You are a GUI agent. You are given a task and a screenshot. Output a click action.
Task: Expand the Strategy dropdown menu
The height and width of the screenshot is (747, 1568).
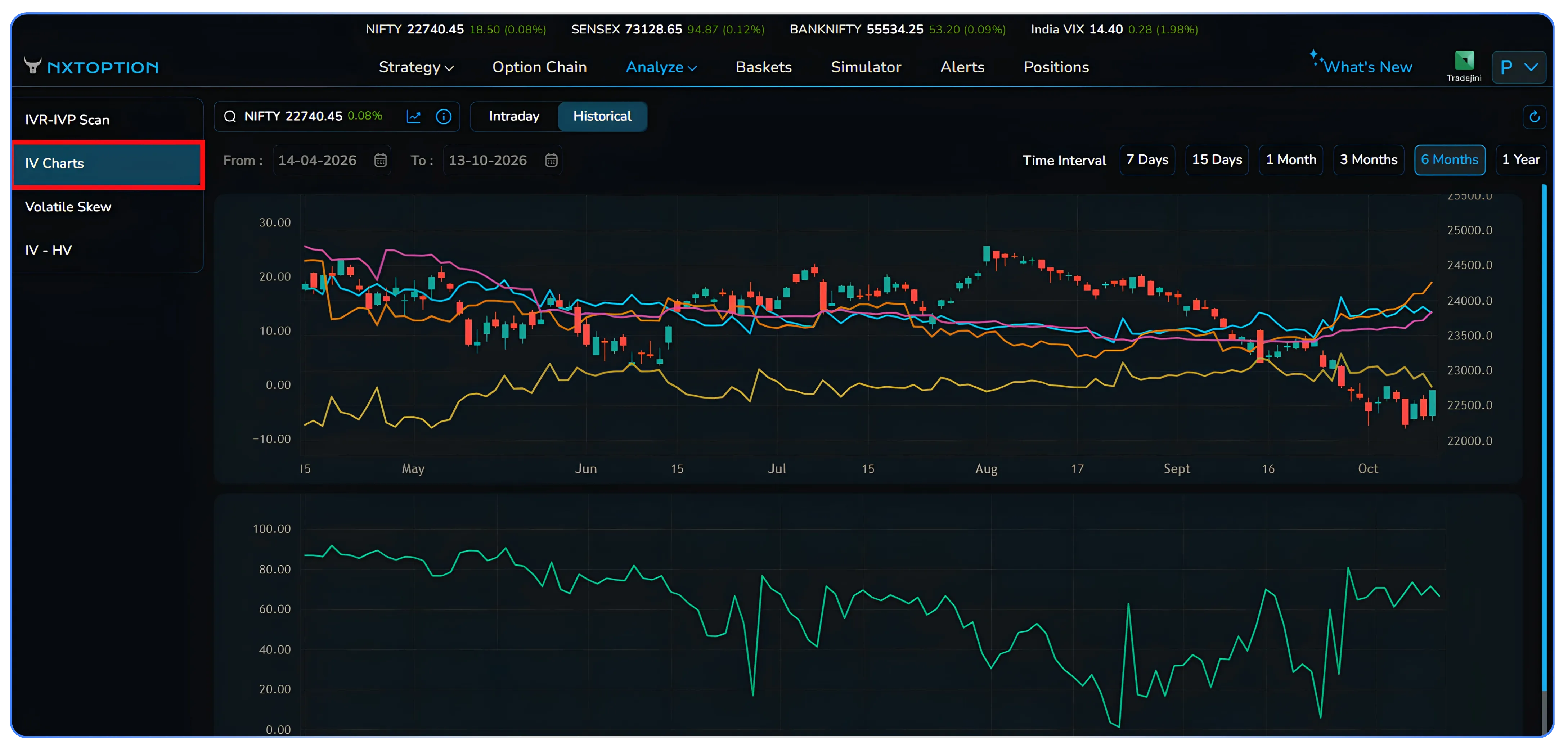[416, 67]
